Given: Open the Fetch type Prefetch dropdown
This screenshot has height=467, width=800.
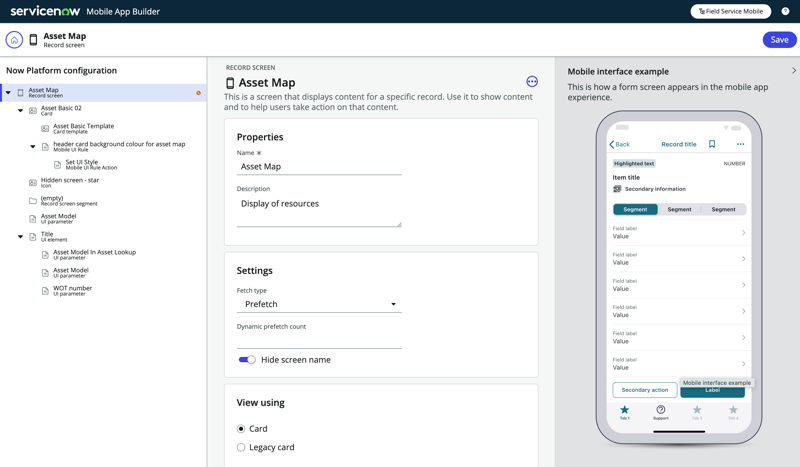Looking at the screenshot, I should click(x=319, y=304).
